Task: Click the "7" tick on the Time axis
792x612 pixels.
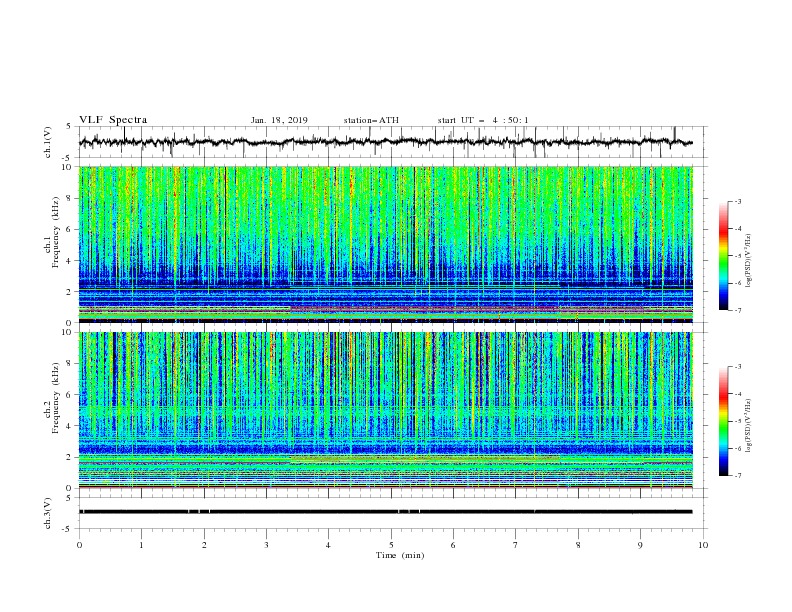Action: (516, 545)
